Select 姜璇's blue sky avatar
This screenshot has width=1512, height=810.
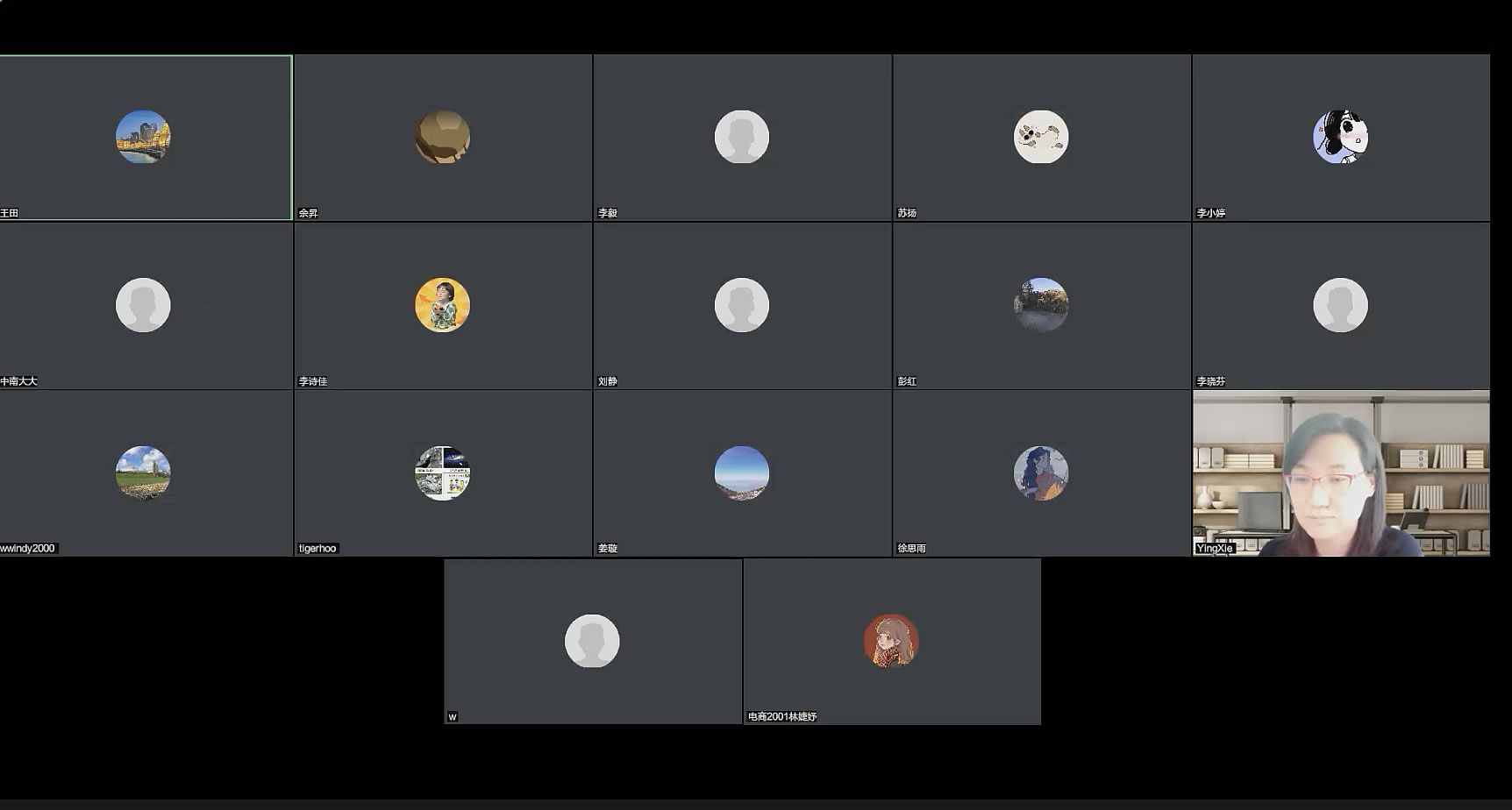click(x=742, y=473)
